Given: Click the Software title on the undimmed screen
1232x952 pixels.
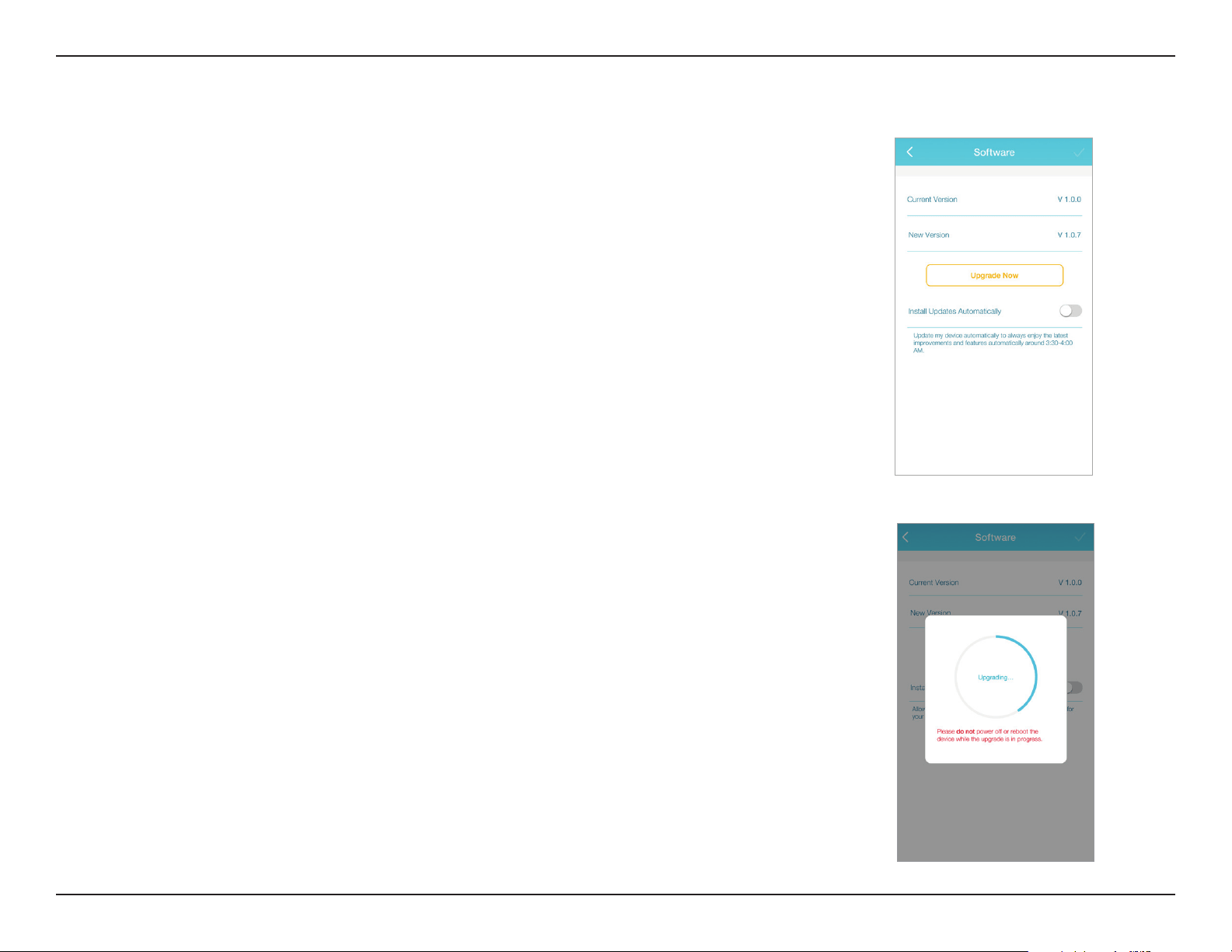Looking at the screenshot, I should click(x=994, y=152).
